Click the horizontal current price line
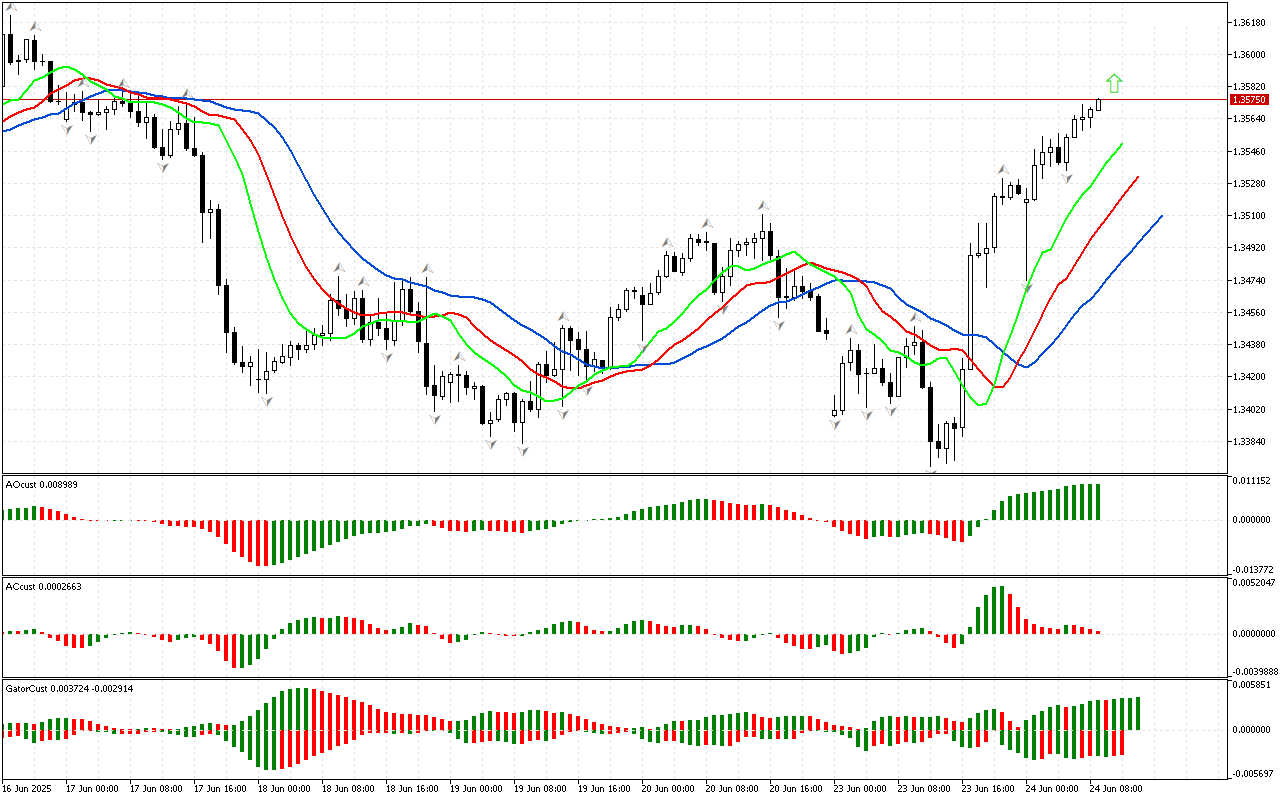 (x=600, y=100)
